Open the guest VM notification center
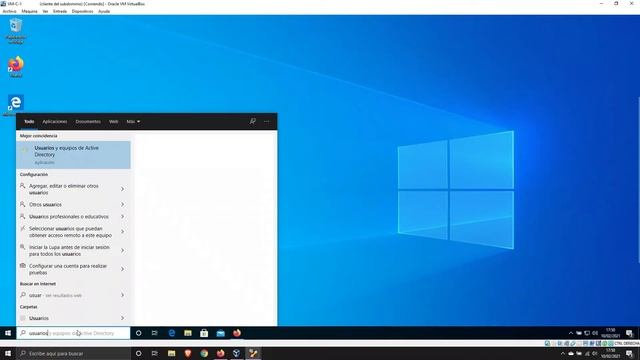 point(629,333)
